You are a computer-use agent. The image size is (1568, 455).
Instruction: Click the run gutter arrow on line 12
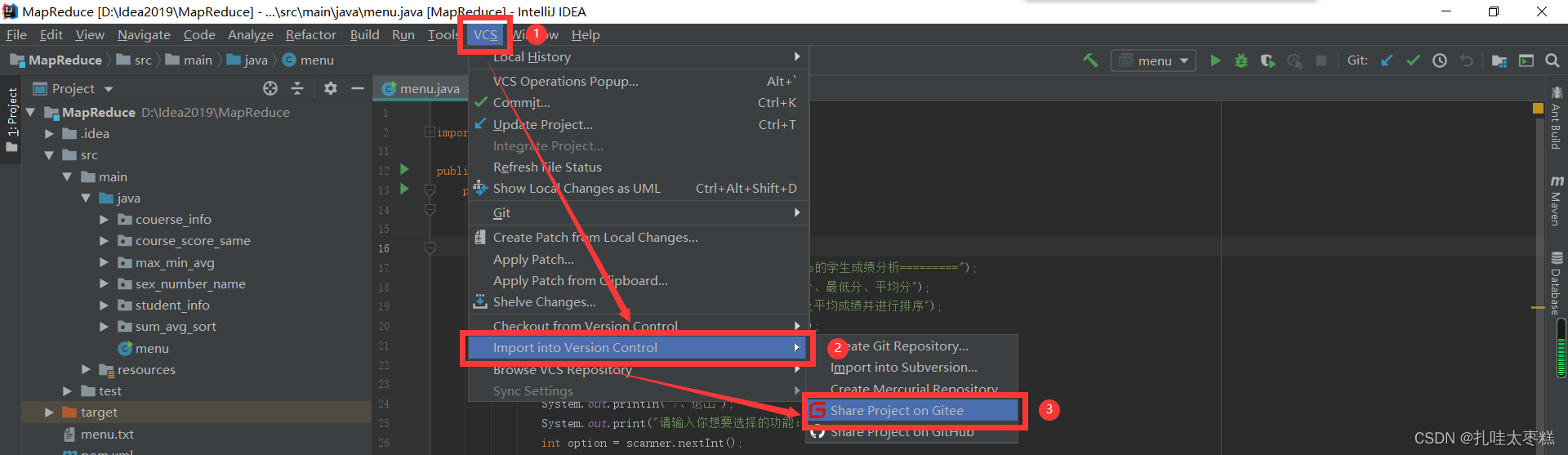(x=404, y=170)
